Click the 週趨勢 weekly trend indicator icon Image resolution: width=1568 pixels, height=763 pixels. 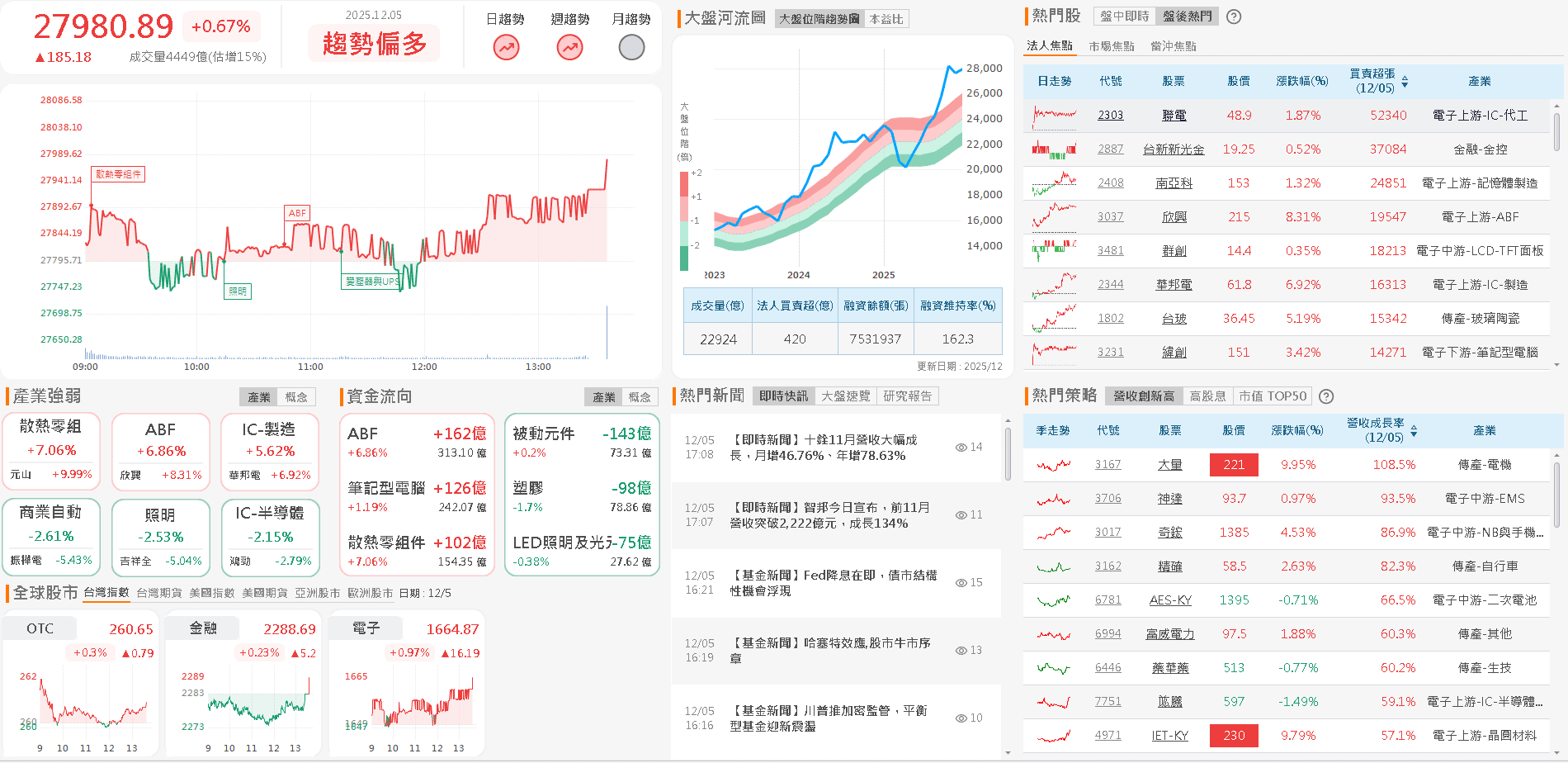[x=569, y=47]
